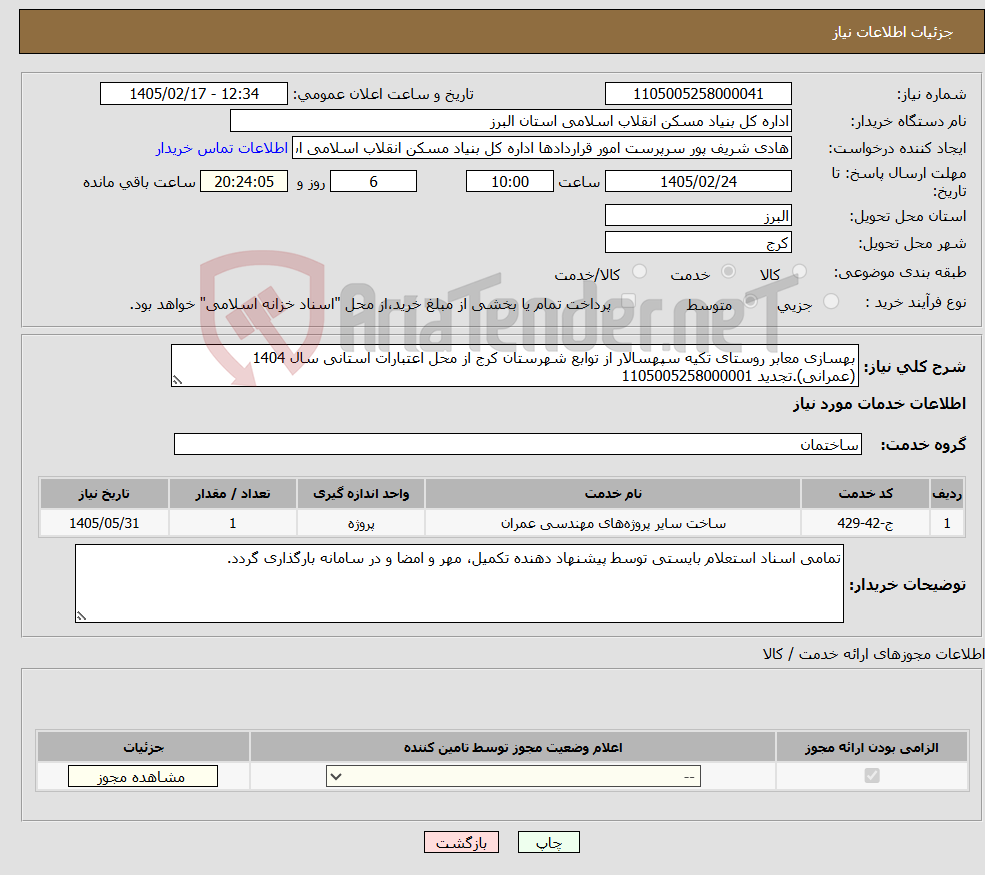
Task: Click the جزئیات column header in license table
Action: pyautogui.click(x=143, y=747)
